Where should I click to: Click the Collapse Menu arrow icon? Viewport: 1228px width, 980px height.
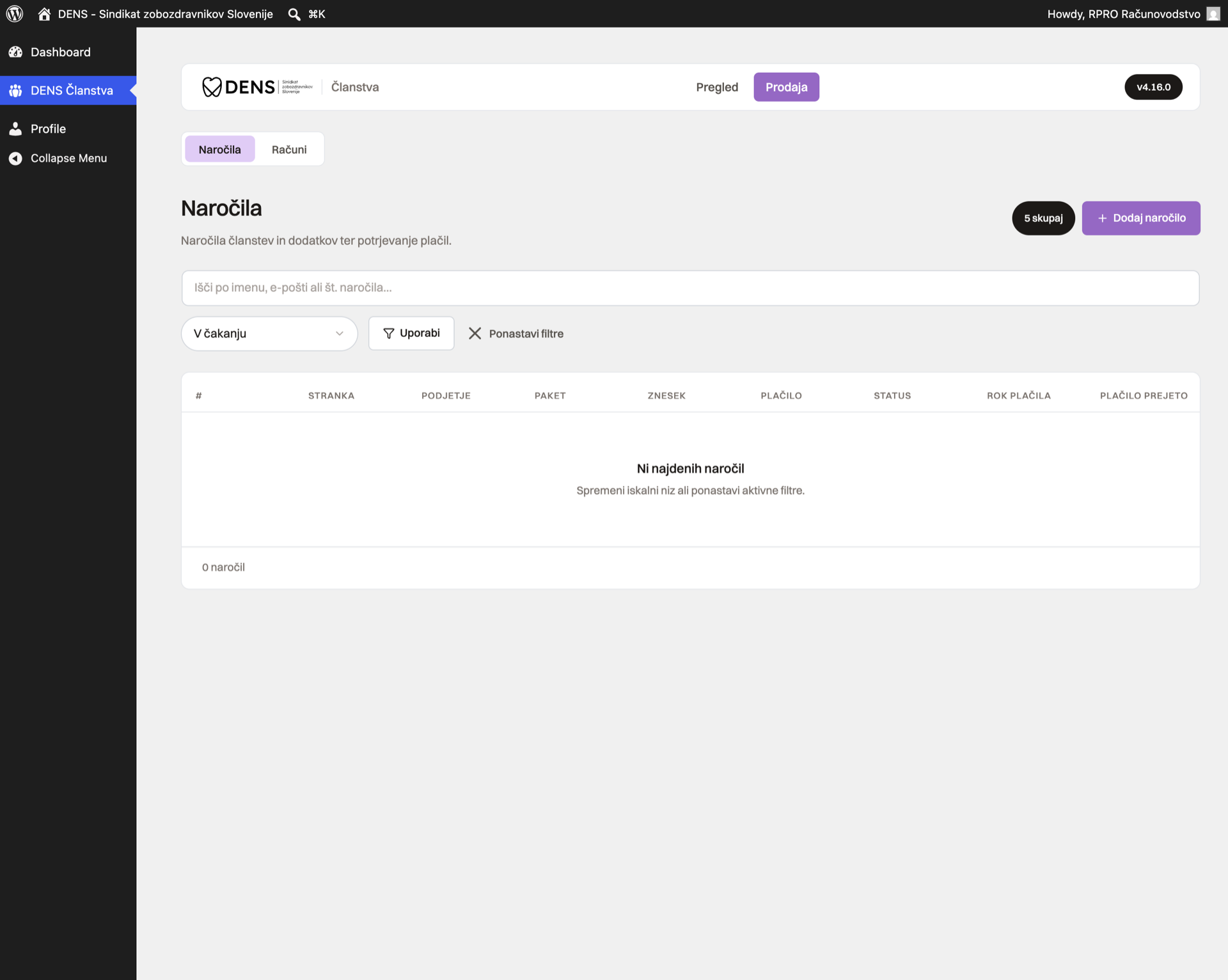[15, 158]
